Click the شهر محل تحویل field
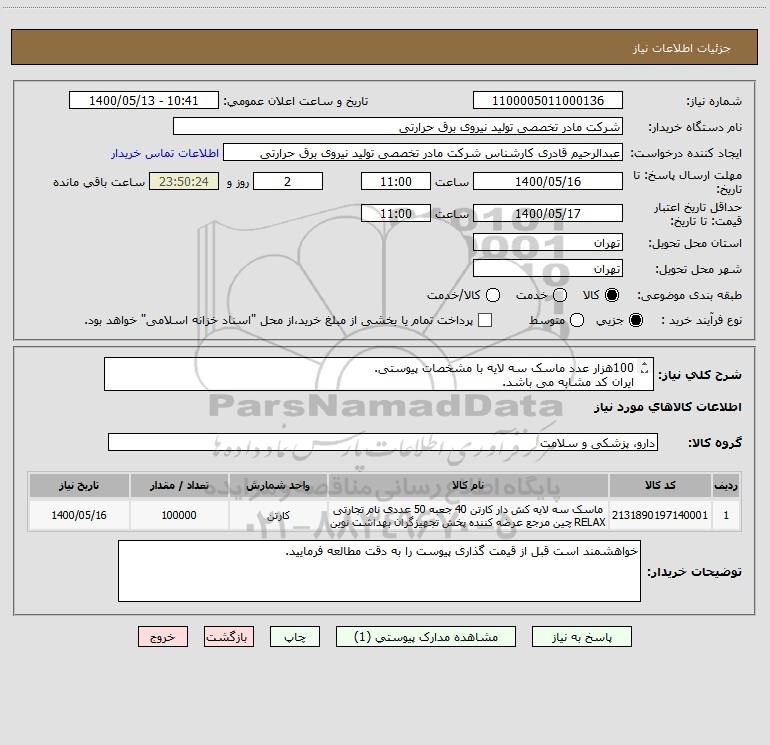This screenshot has width=770, height=745. point(548,268)
